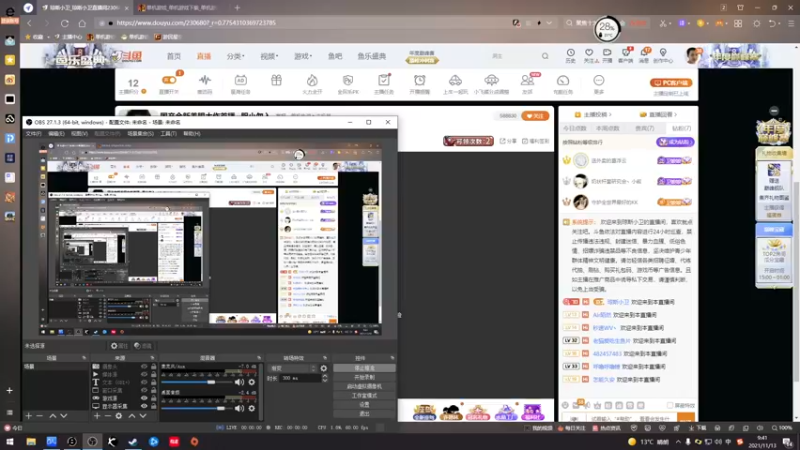This screenshot has width=800, height=450.
Task: Open the 渐变 transition dropdown in OBS
Action: tap(293, 368)
